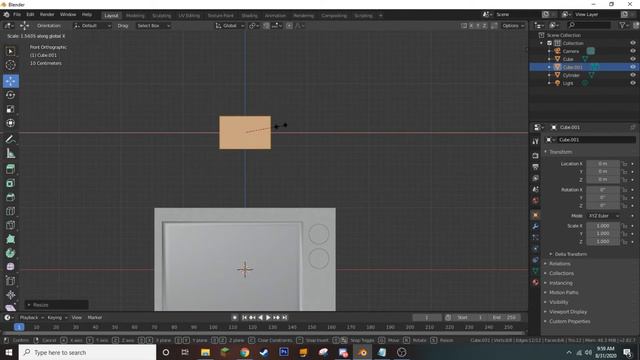The height and width of the screenshot is (360, 640).
Task: Select the Select Box tool in toolbar
Action: [11, 51]
